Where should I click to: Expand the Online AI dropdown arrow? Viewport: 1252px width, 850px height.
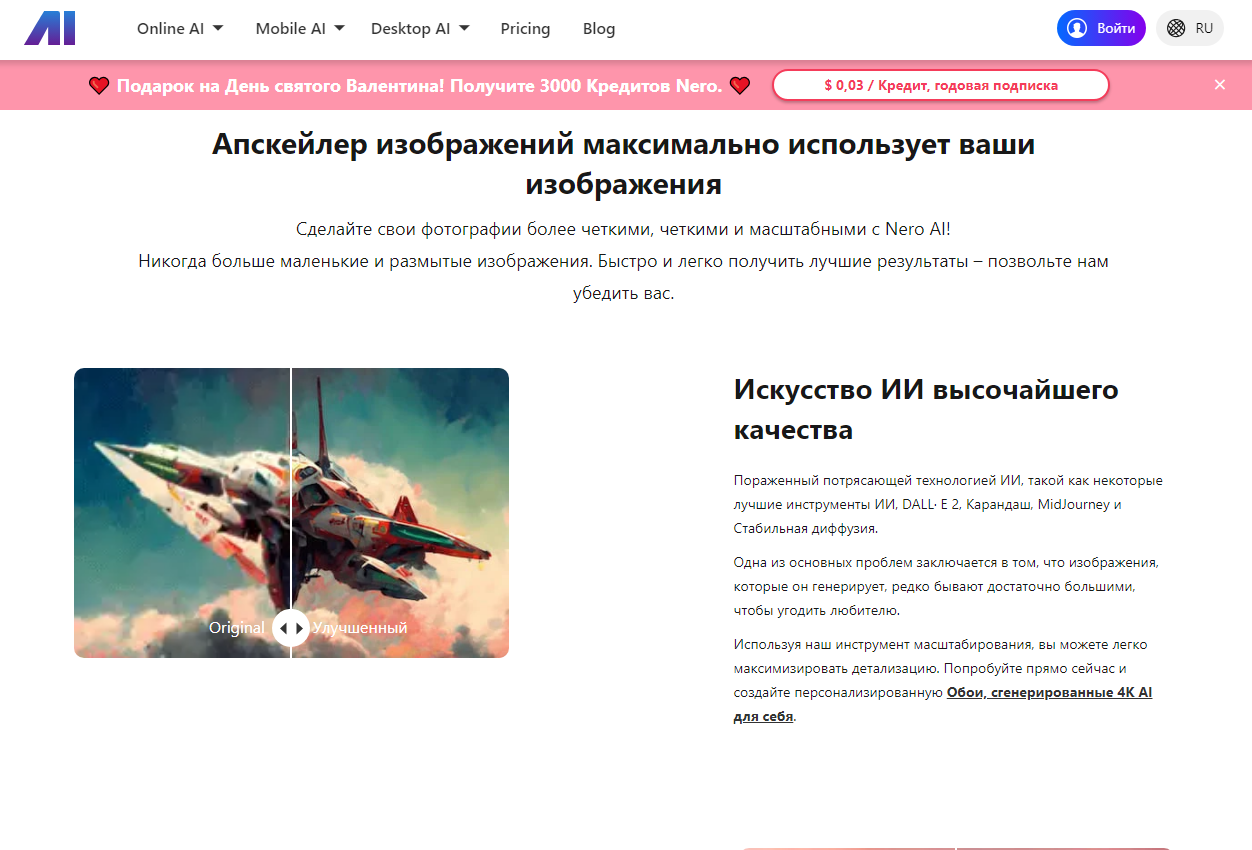[x=218, y=28]
